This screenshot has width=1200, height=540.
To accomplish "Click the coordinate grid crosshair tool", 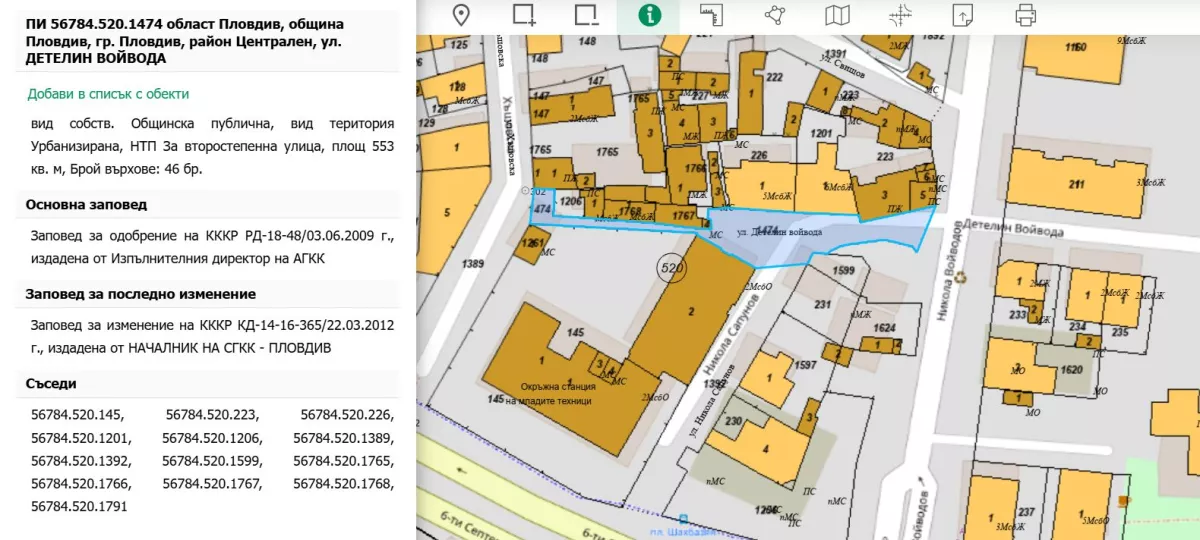I will (x=900, y=15).
